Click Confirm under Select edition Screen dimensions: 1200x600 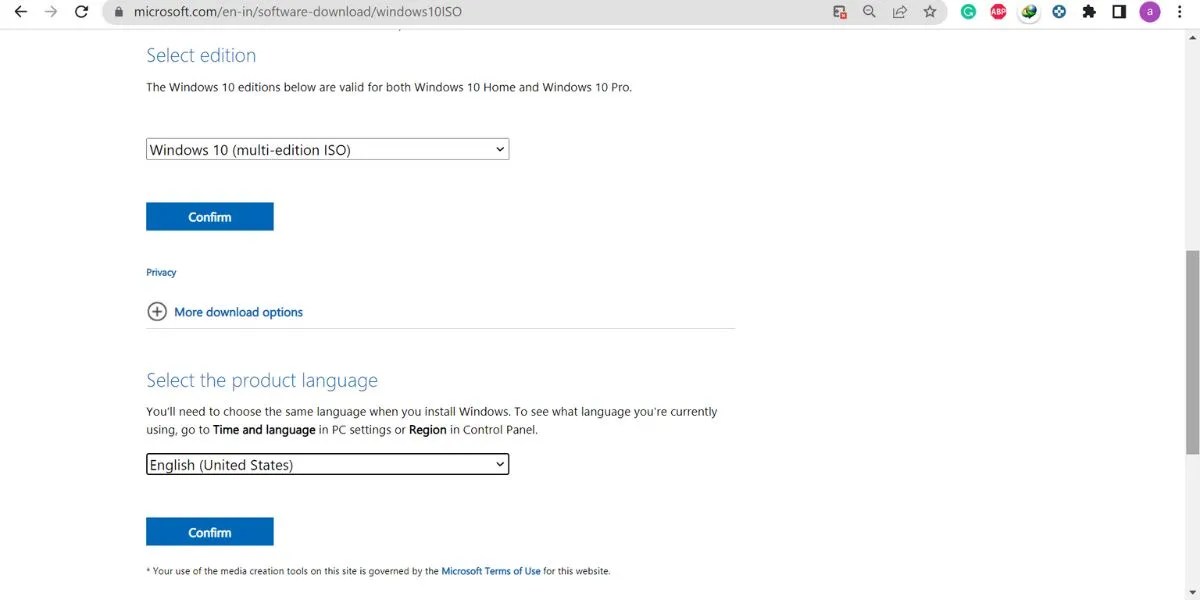click(x=210, y=216)
